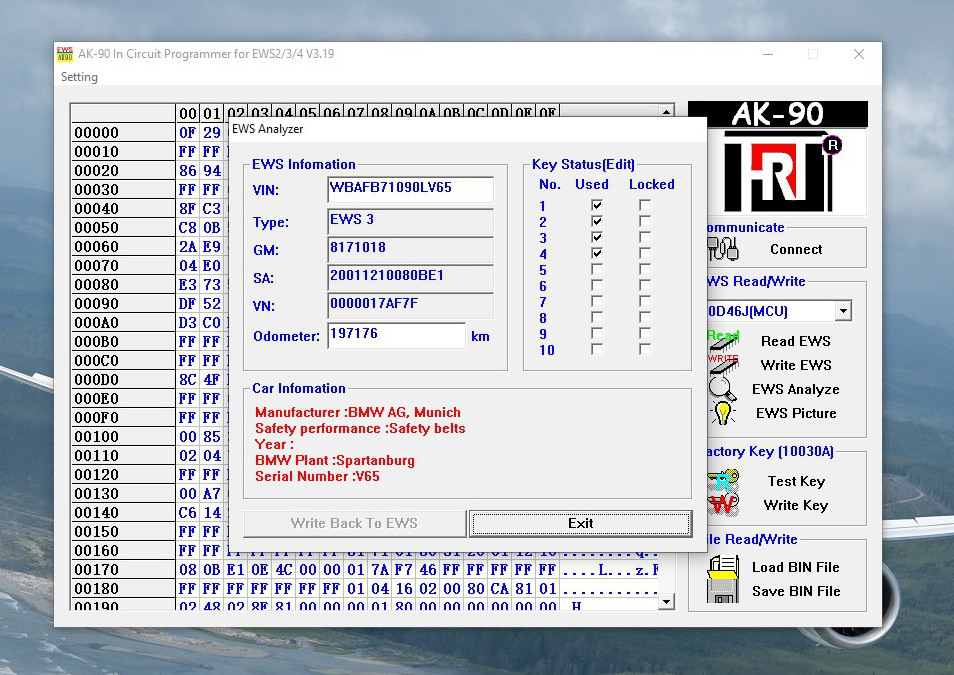The image size is (954, 675).
Task: Open the Setting menu
Action: coord(79,77)
